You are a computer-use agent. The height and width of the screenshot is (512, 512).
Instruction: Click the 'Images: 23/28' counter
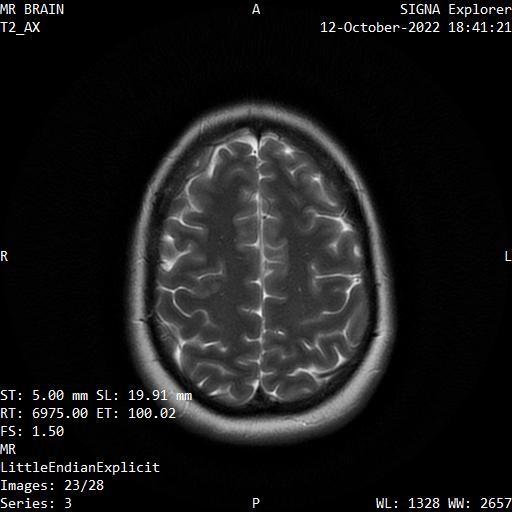[52, 485]
